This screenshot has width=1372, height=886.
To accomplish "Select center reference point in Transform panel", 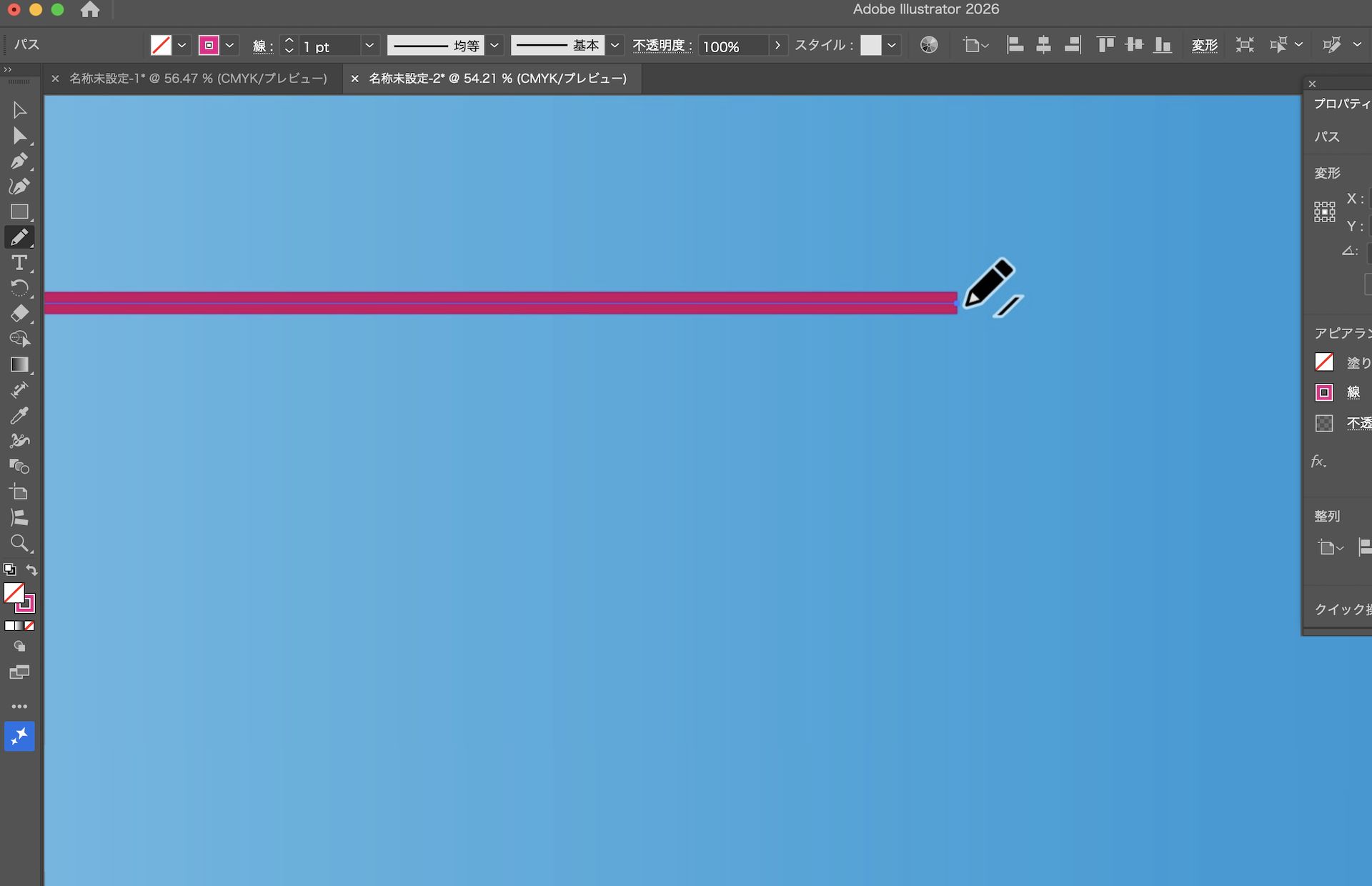I will [x=1326, y=211].
